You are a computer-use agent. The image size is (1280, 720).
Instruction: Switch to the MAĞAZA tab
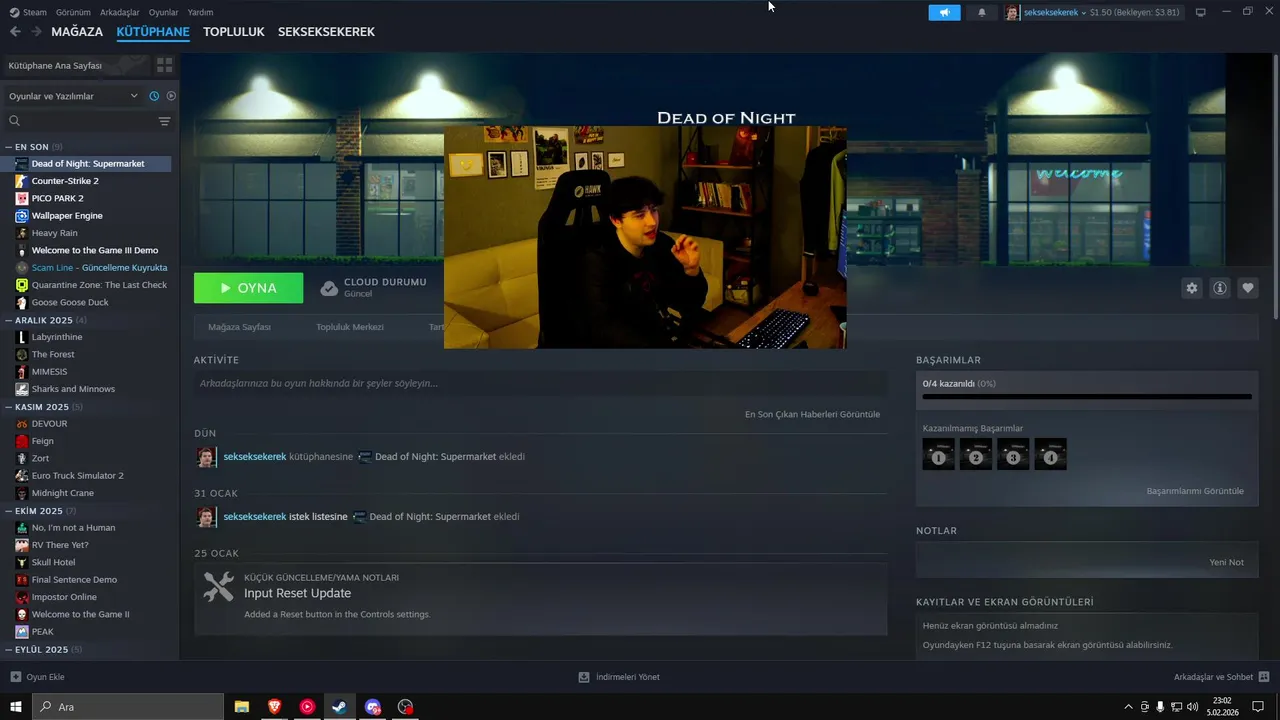77,32
